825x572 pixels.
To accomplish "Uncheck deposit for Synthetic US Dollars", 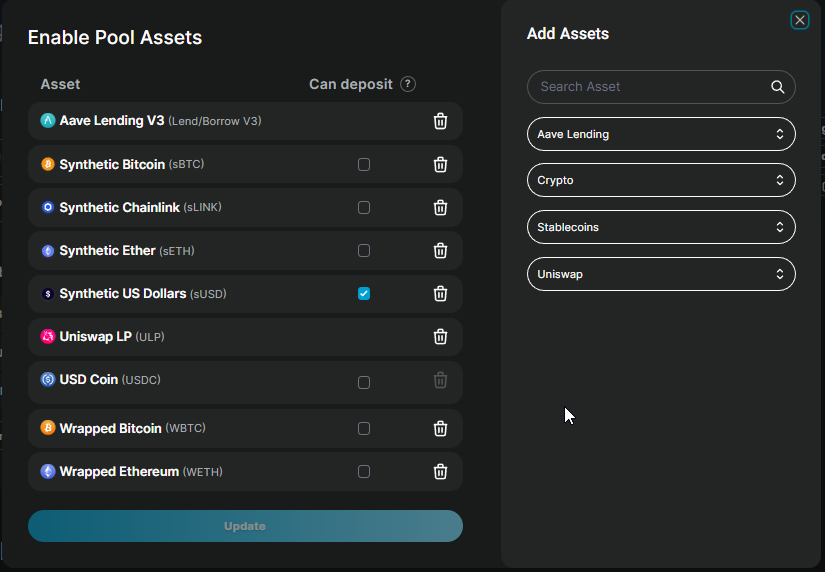I will [364, 294].
